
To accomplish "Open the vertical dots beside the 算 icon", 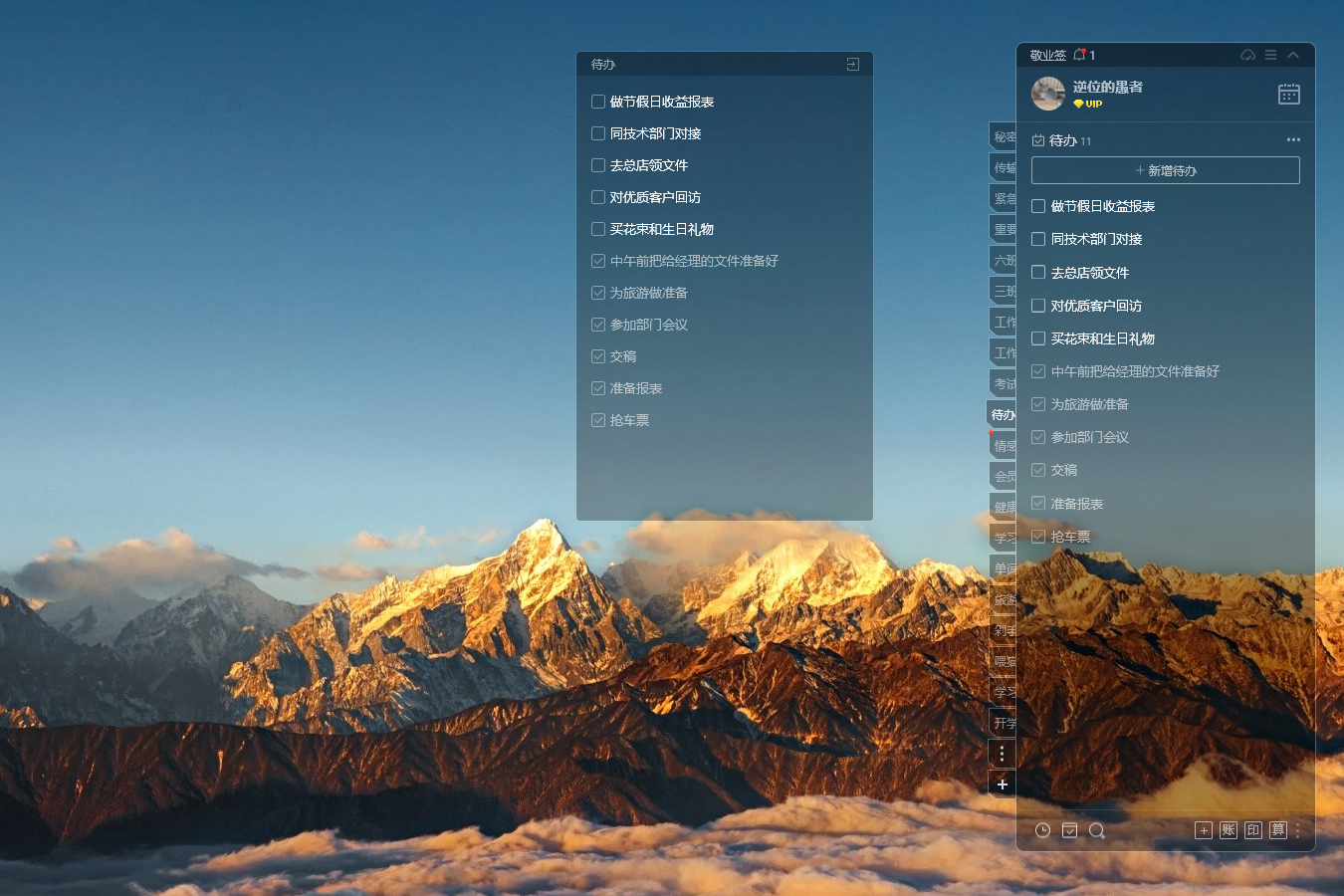I will [1298, 830].
